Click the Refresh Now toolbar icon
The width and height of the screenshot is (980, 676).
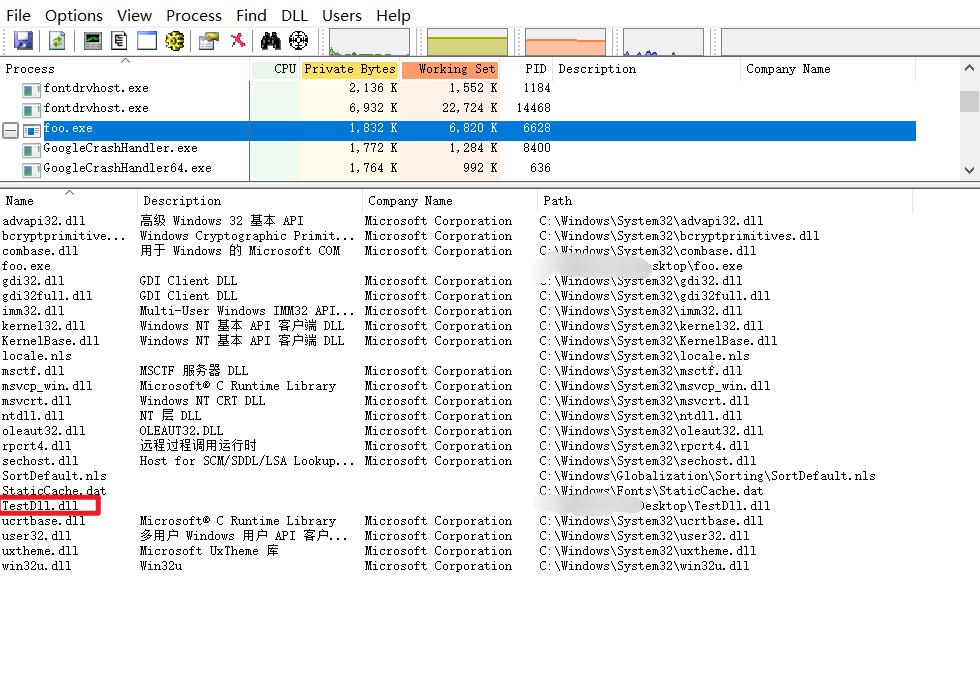[57, 41]
